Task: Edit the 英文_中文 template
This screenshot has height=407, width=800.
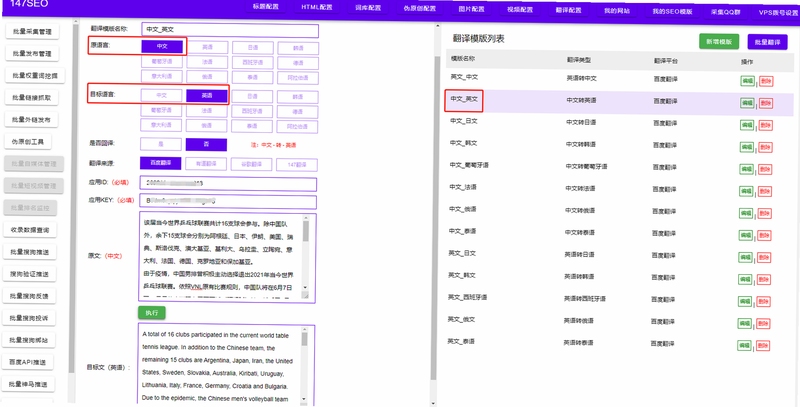Action: click(747, 81)
